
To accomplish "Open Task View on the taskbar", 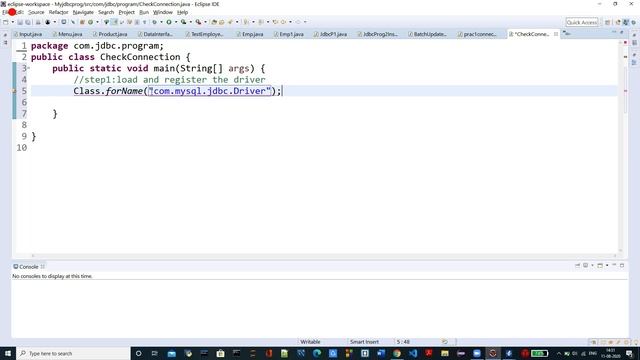I will (154, 353).
